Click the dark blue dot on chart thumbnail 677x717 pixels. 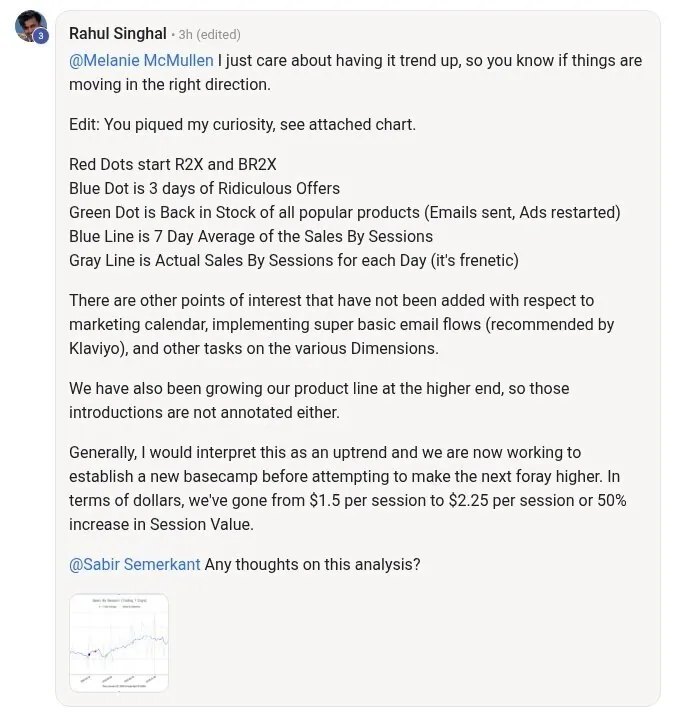pyautogui.click(x=89, y=654)
